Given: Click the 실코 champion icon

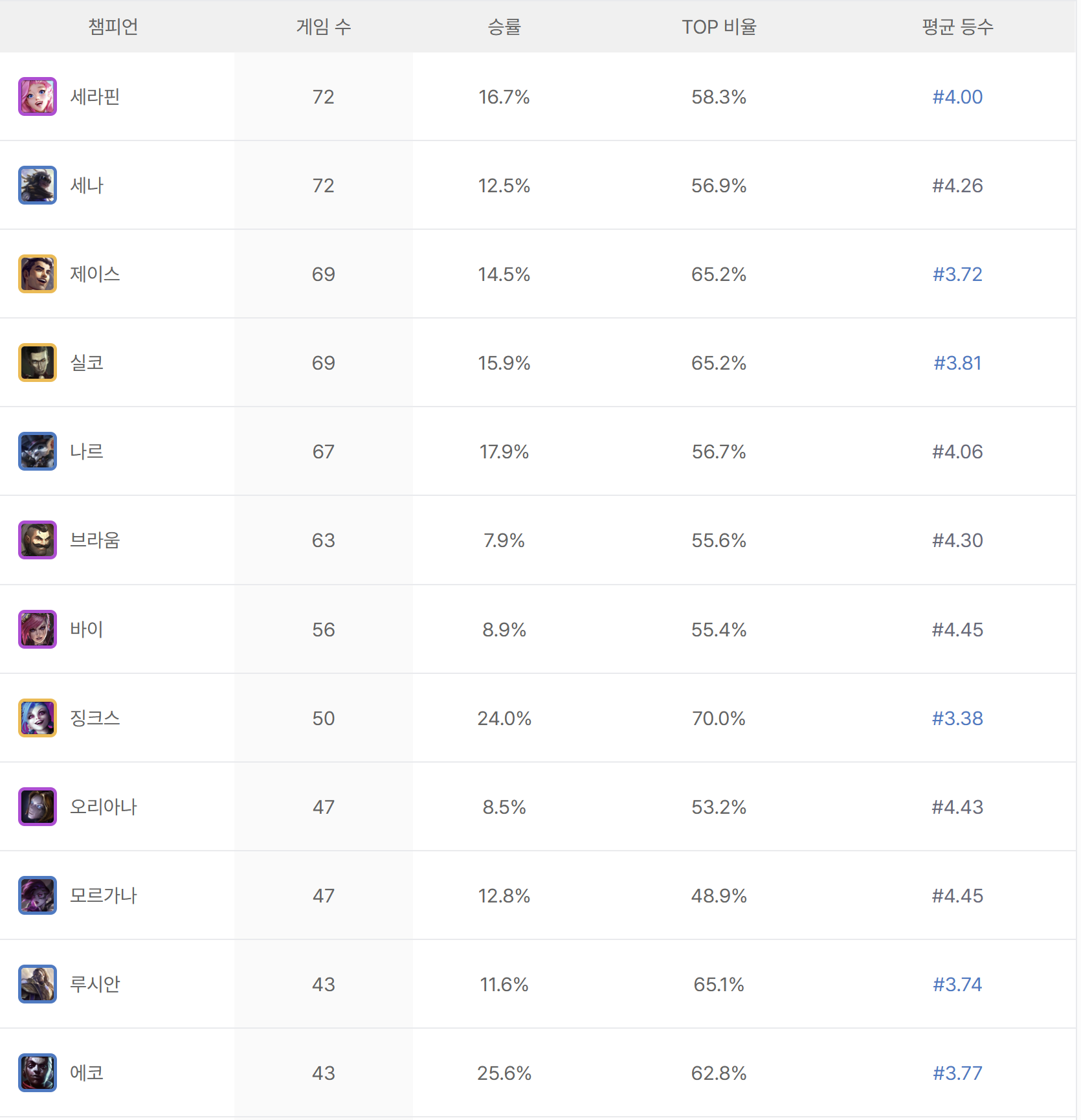Looking at the screenshot, I should click(x=38, y=363).
